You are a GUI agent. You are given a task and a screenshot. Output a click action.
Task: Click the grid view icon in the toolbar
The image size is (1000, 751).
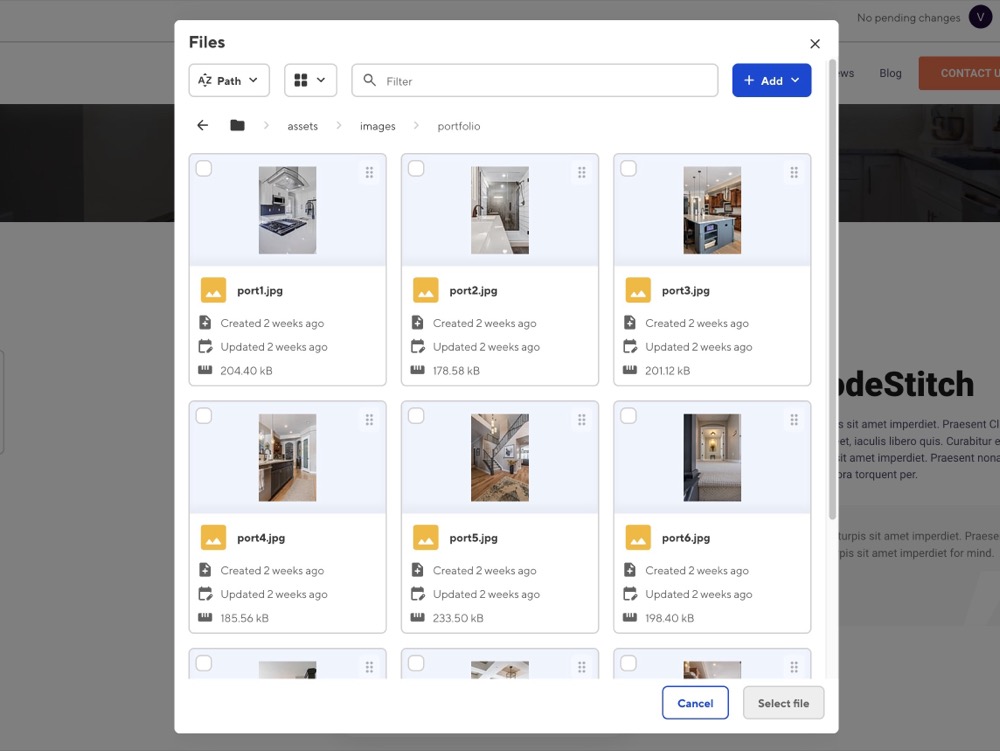coord(301,79)
